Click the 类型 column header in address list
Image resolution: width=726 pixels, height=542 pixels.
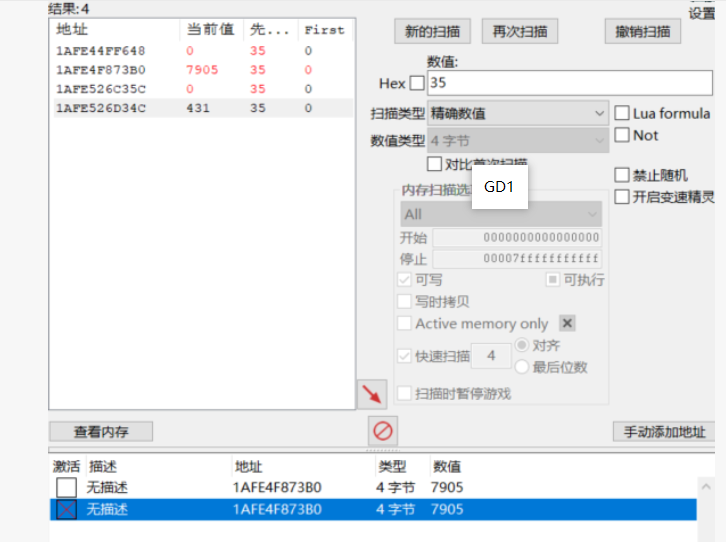point(392,466)
